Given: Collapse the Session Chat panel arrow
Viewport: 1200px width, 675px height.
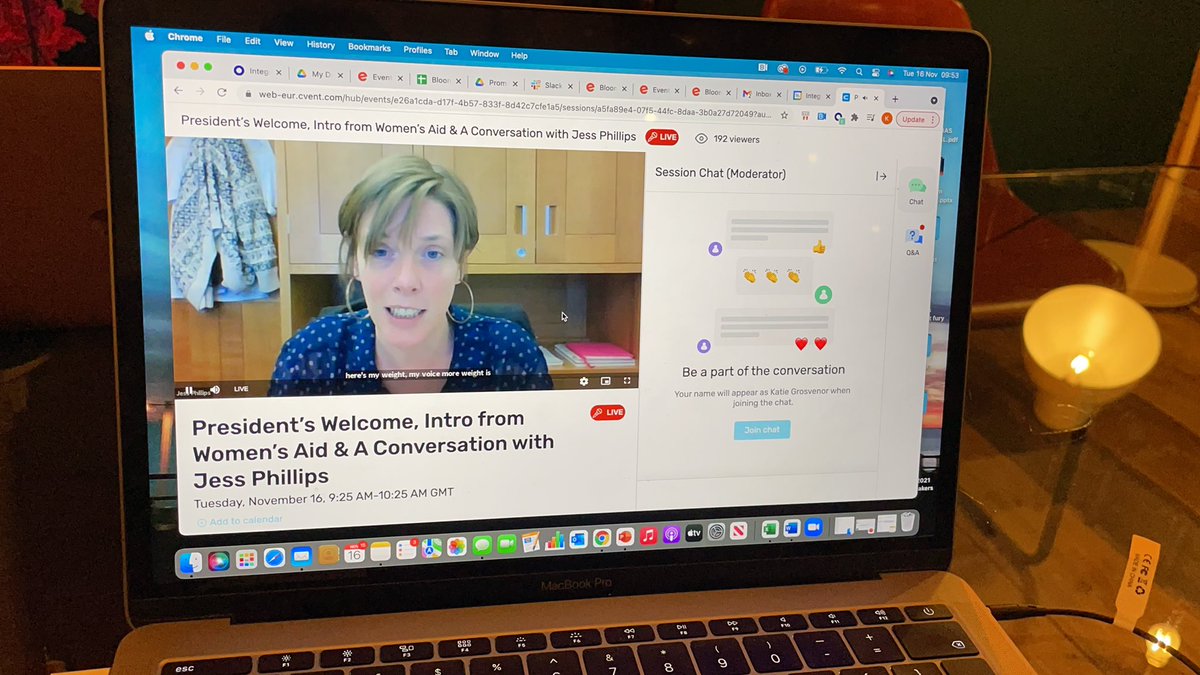Looking at the screenshot, I should tap(881, 176).
